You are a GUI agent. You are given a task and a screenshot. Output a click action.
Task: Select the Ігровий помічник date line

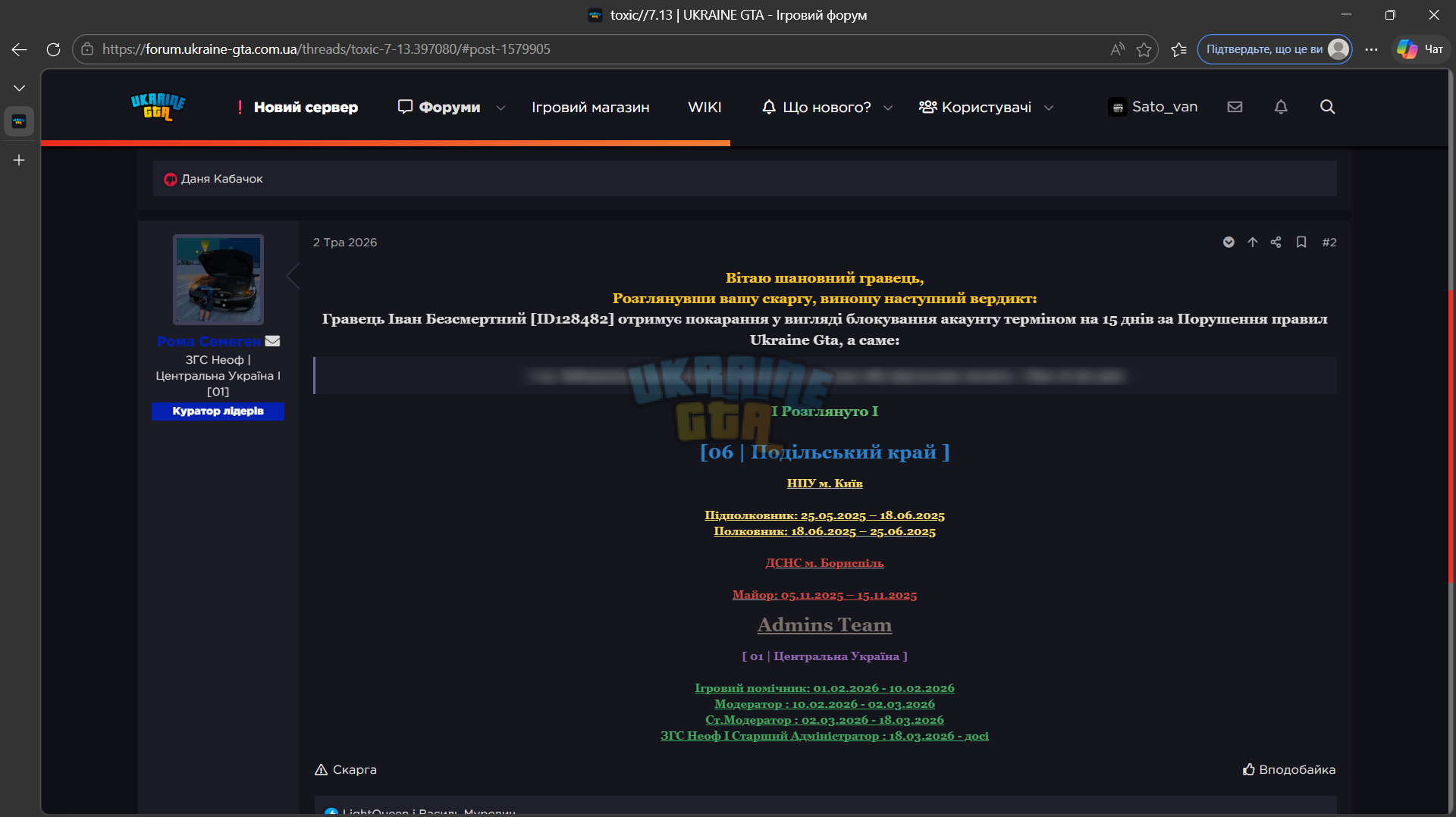[824, 688]
